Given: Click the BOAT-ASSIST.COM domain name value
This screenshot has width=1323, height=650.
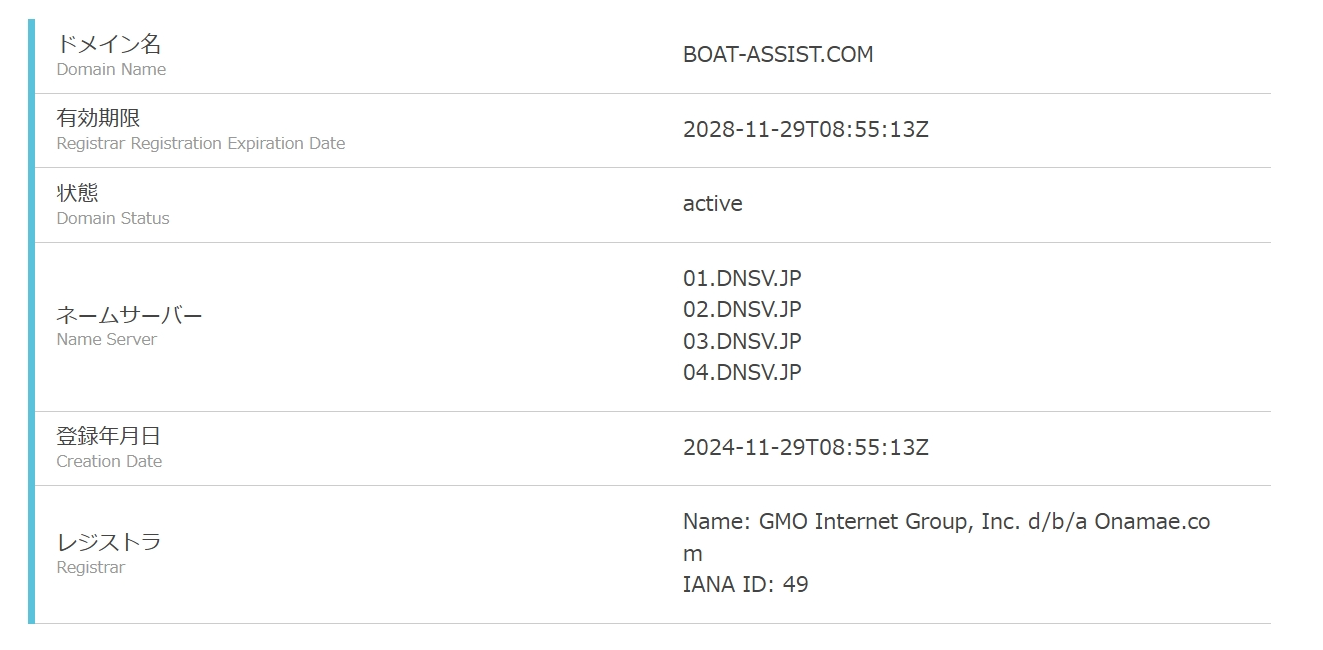Looking at the screenshot, I should tap(777, 55).
